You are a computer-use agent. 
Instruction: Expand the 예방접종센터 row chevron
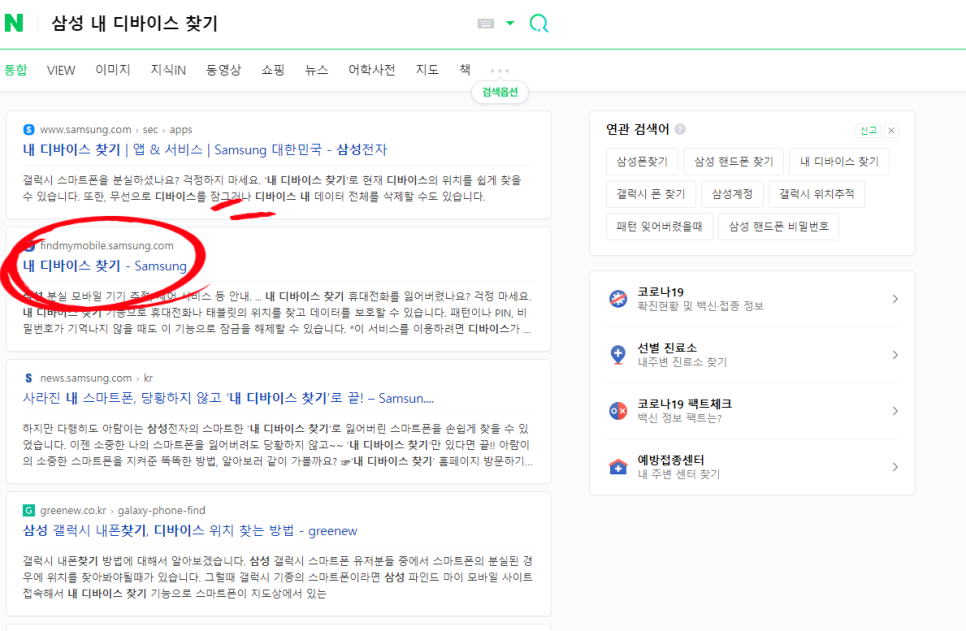[x=895, y=467]
